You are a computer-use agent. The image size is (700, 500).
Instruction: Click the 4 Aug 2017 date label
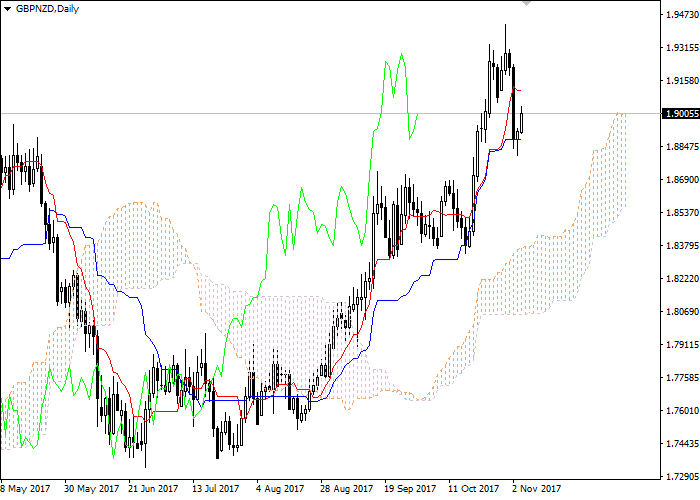[280, 489]
